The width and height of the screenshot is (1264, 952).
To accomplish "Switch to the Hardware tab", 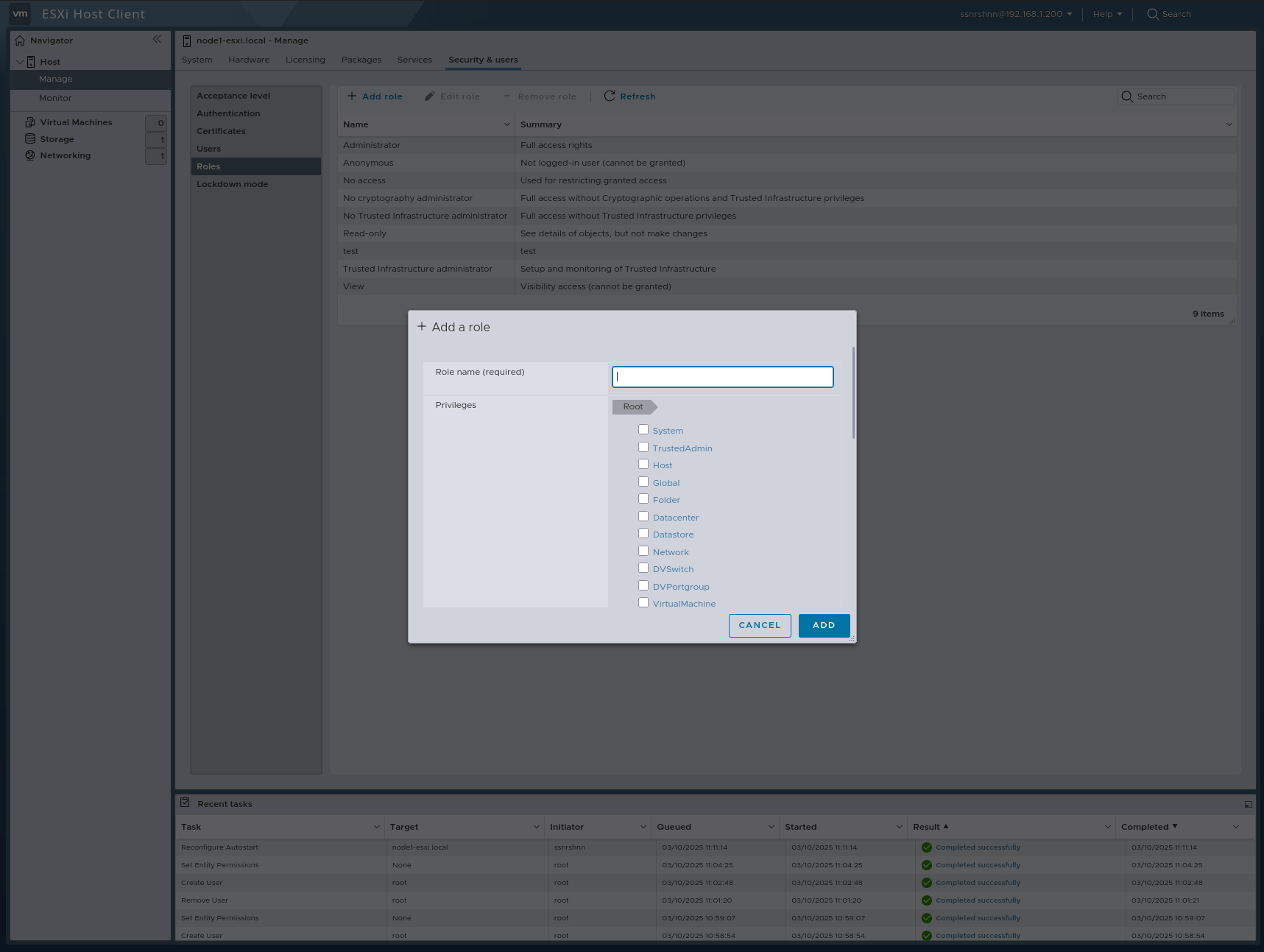I will (x=248, y=60).
